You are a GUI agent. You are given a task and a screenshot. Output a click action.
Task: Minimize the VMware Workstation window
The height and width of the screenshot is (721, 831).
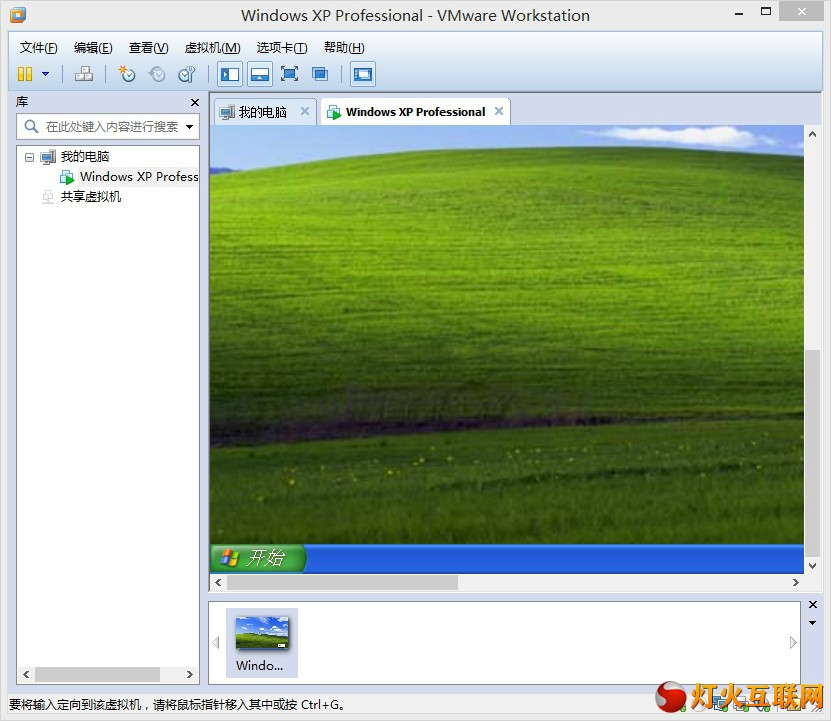tap(739, 13)
